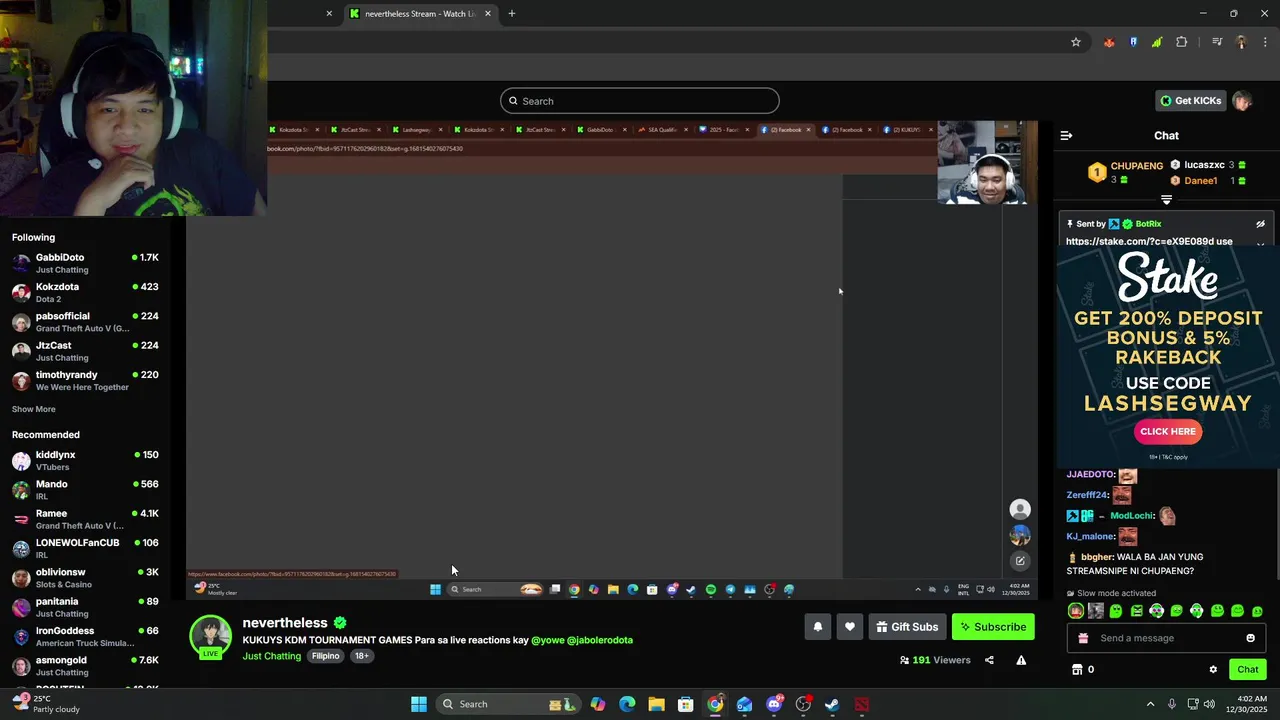Click the Gift Subs button

click(907, 627)
